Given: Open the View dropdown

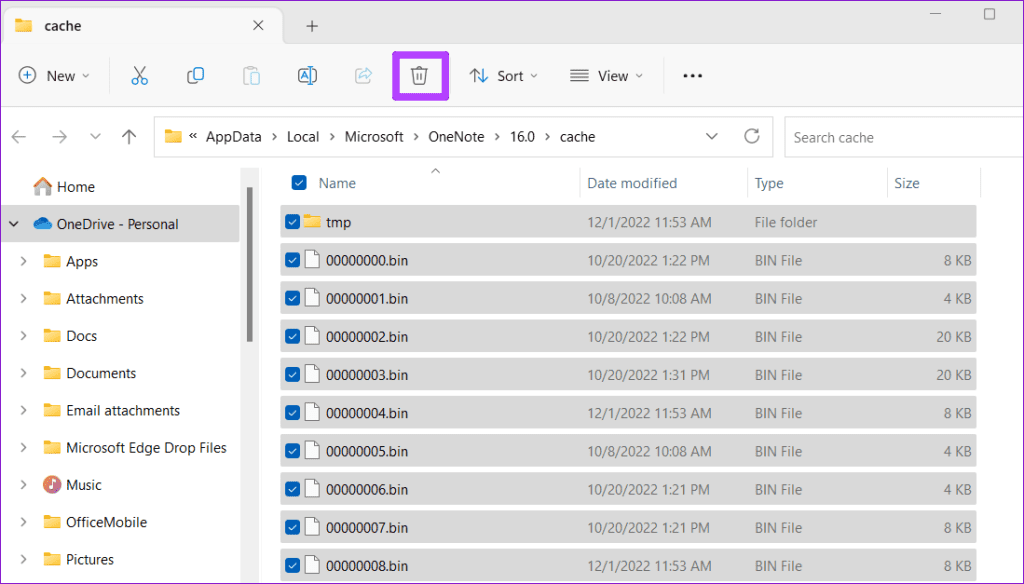Looking at the screenshot, I should 606,75.
